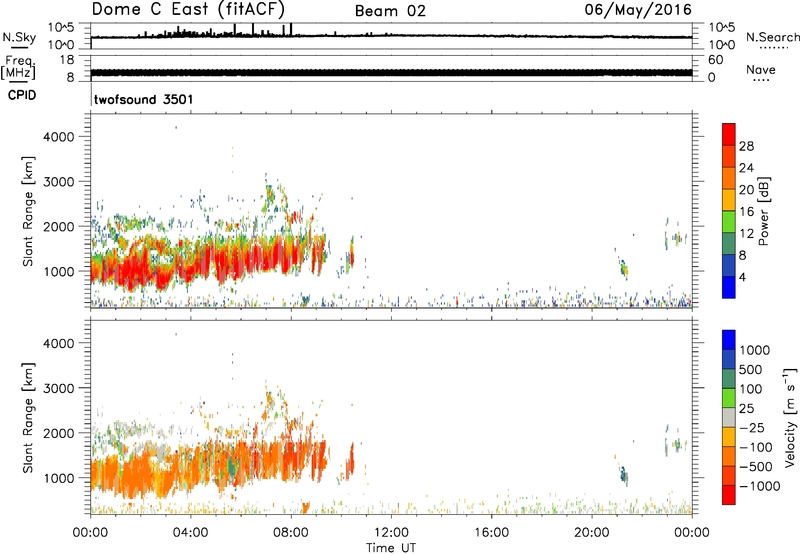Click the 'Time UT' axis title
The width and height of the screenshot is (800, 554).
pos(391,548)
